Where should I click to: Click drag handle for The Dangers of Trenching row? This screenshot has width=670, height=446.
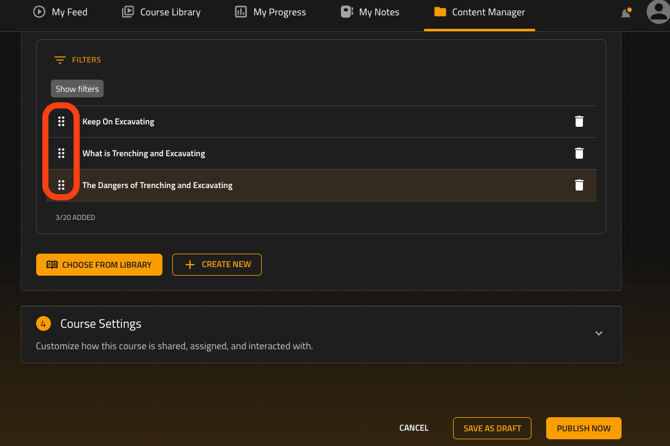click(x=61, y=185)
